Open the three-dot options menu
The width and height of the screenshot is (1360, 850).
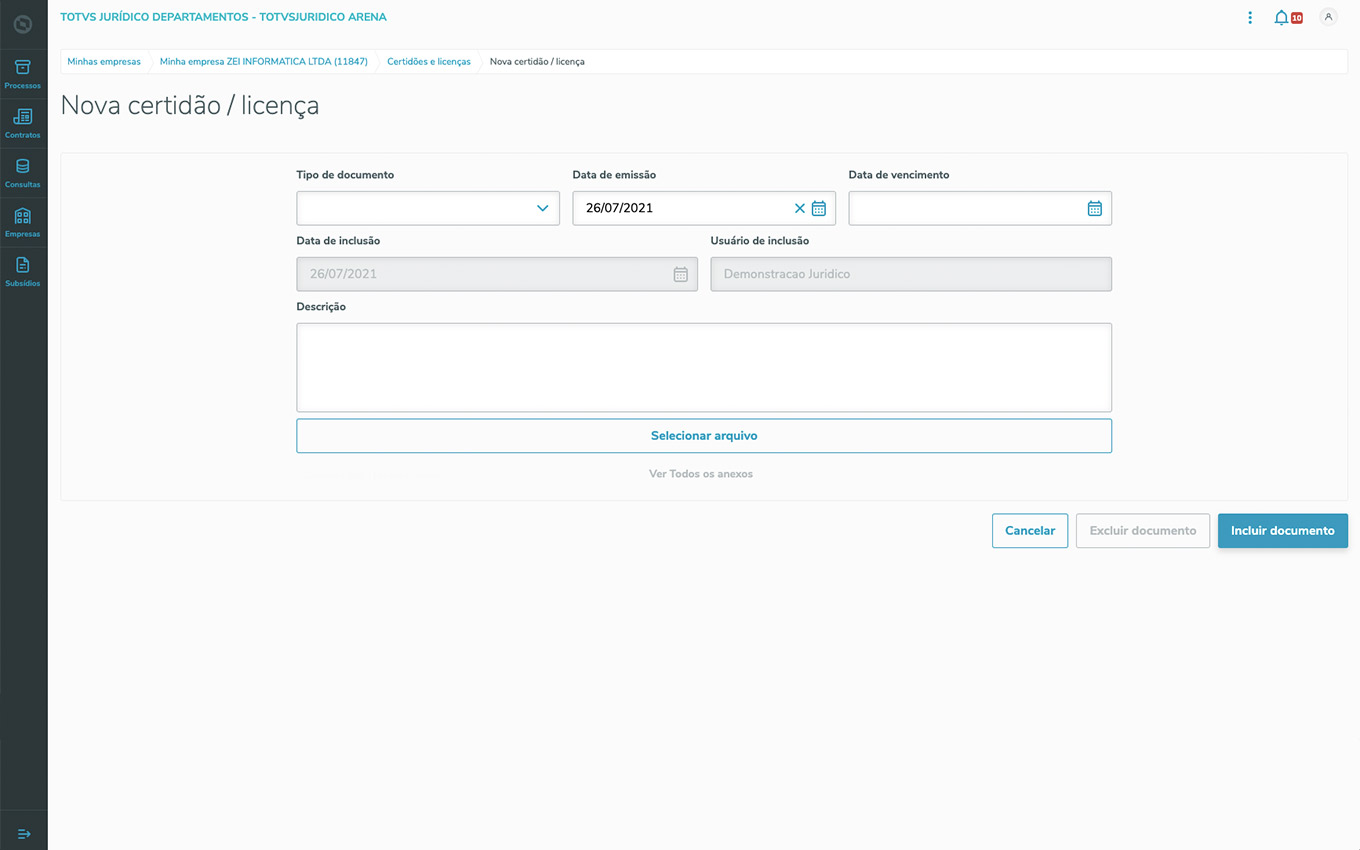click(x=1250, y=18)
